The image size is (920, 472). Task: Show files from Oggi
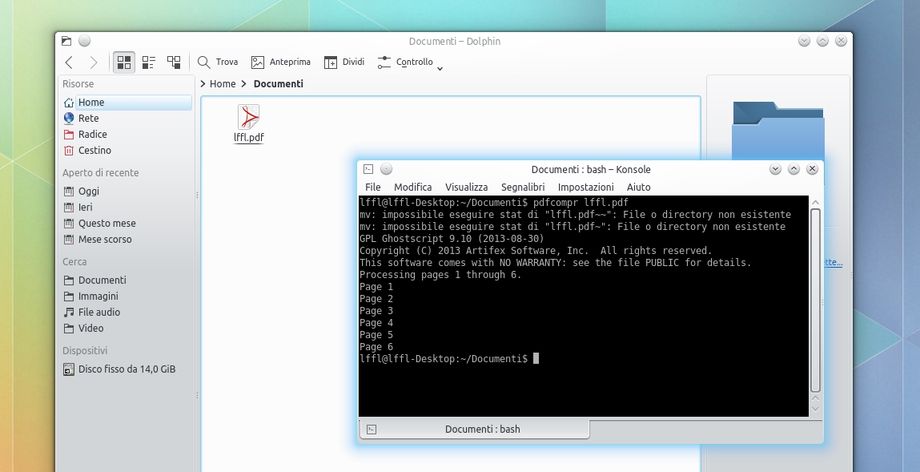coord(127,191)
